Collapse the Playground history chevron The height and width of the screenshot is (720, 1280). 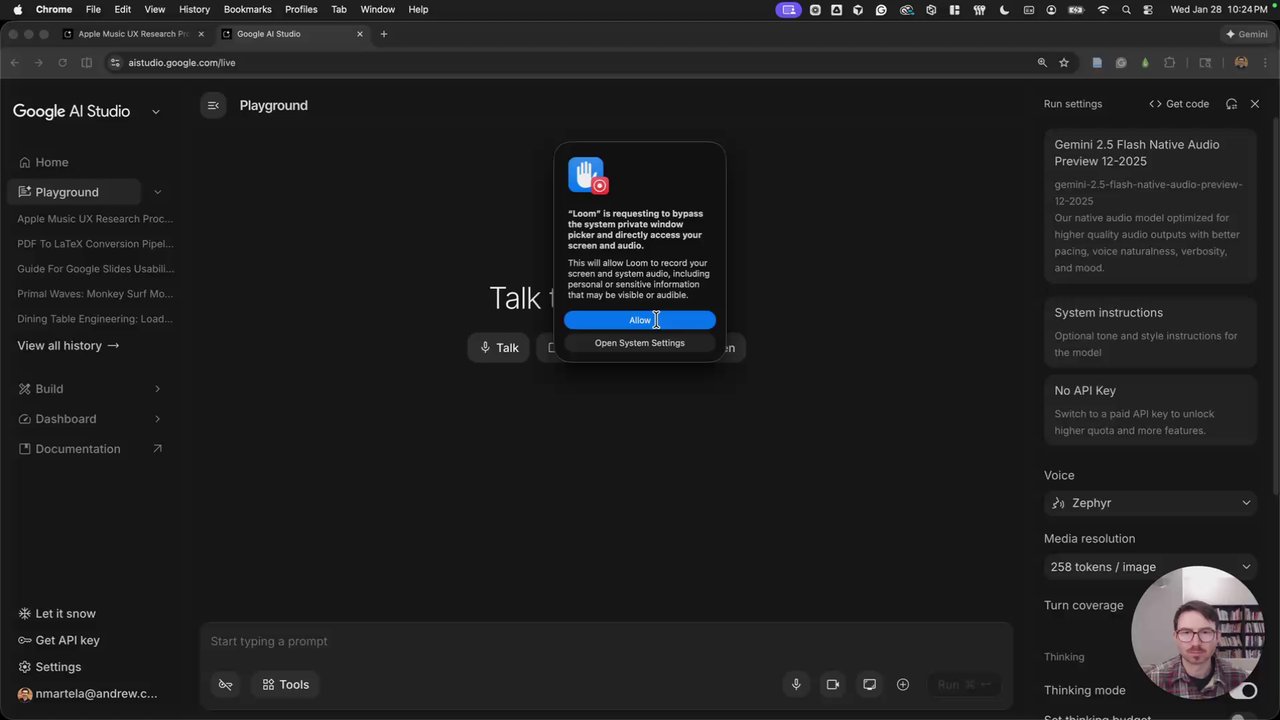(157, 192)
